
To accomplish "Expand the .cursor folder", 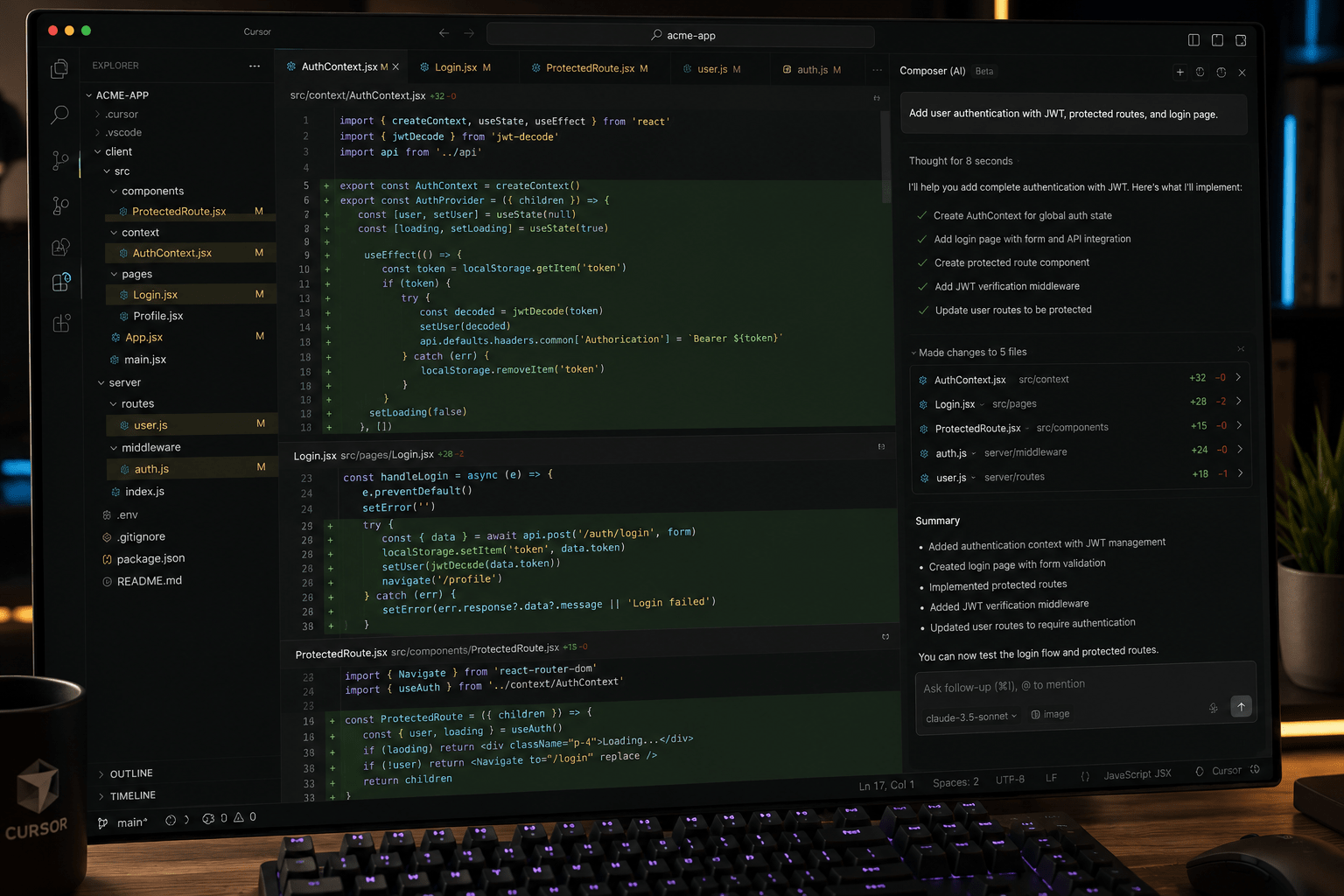I will 116,115.
